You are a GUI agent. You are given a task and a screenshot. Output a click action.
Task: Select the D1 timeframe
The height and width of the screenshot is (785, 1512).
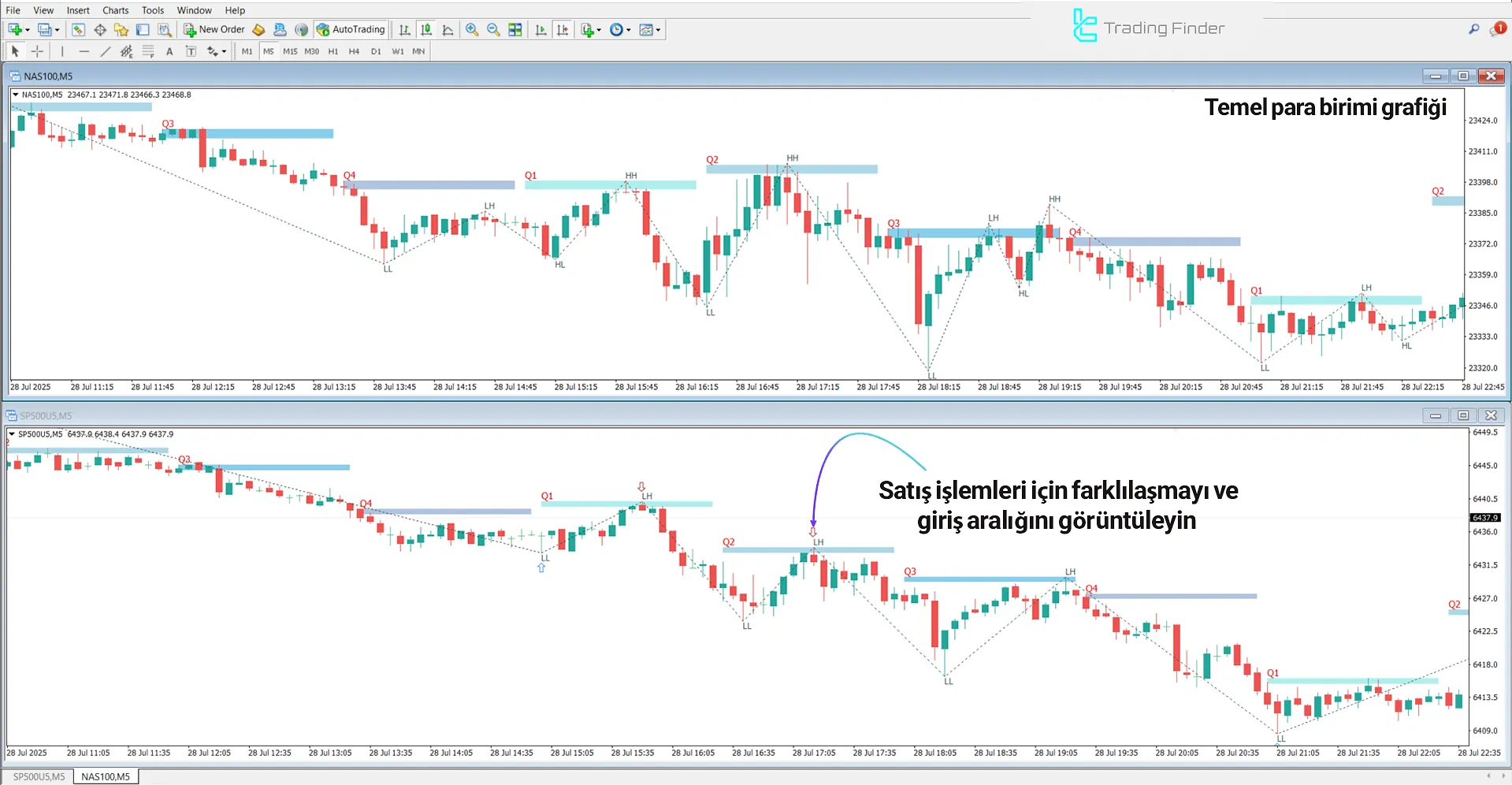[x=376, y=51]
